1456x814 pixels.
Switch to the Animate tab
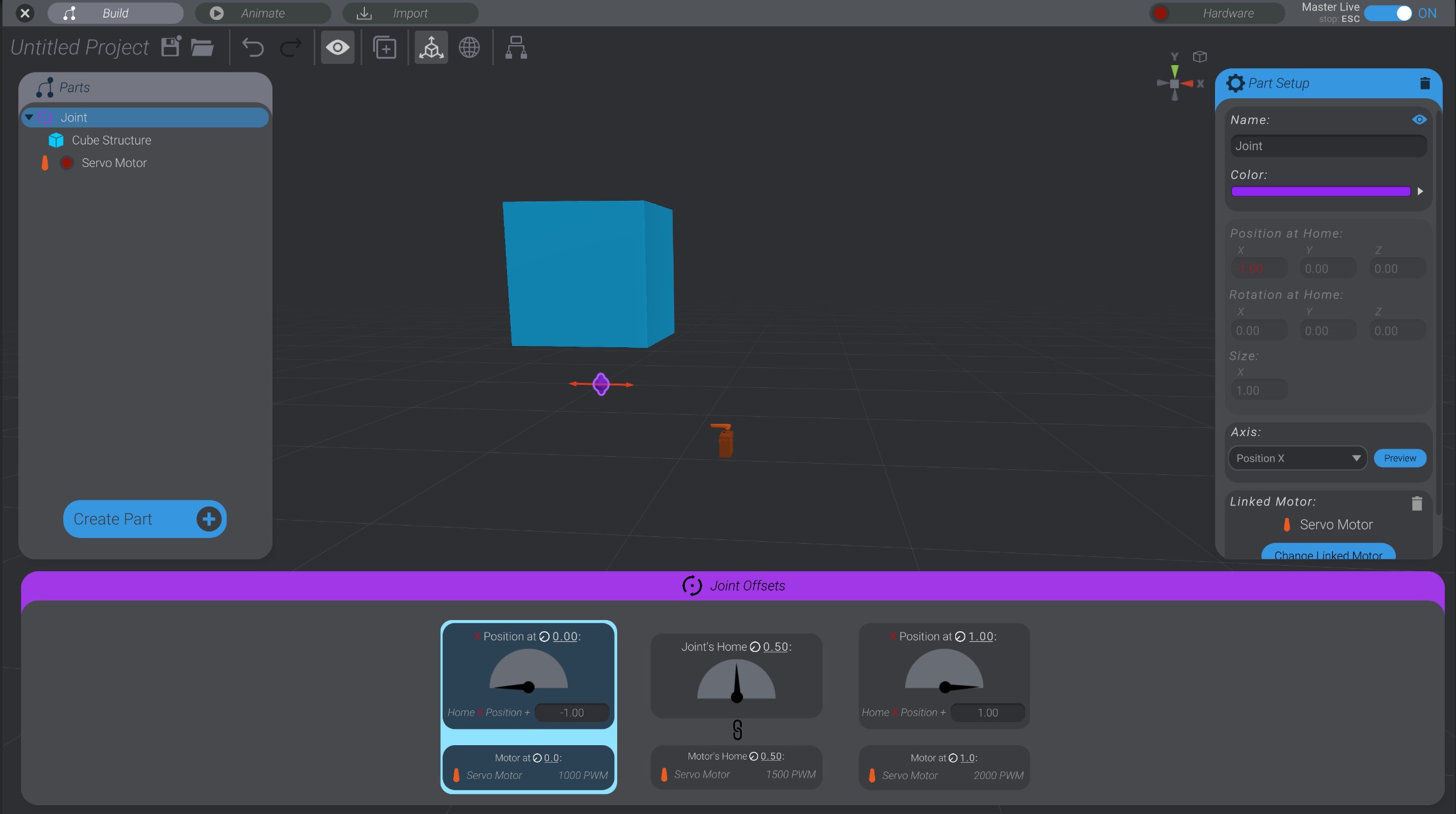pos(263,13)
